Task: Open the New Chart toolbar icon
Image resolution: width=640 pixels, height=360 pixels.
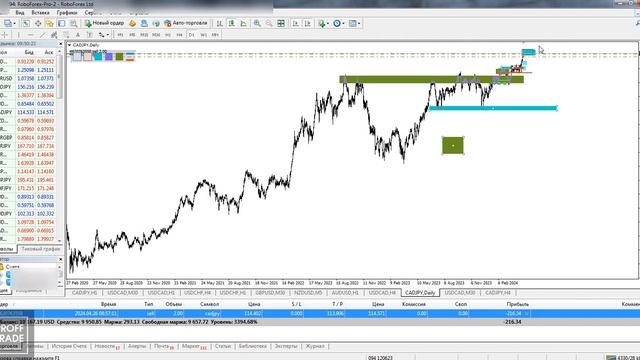Action: 7,24
